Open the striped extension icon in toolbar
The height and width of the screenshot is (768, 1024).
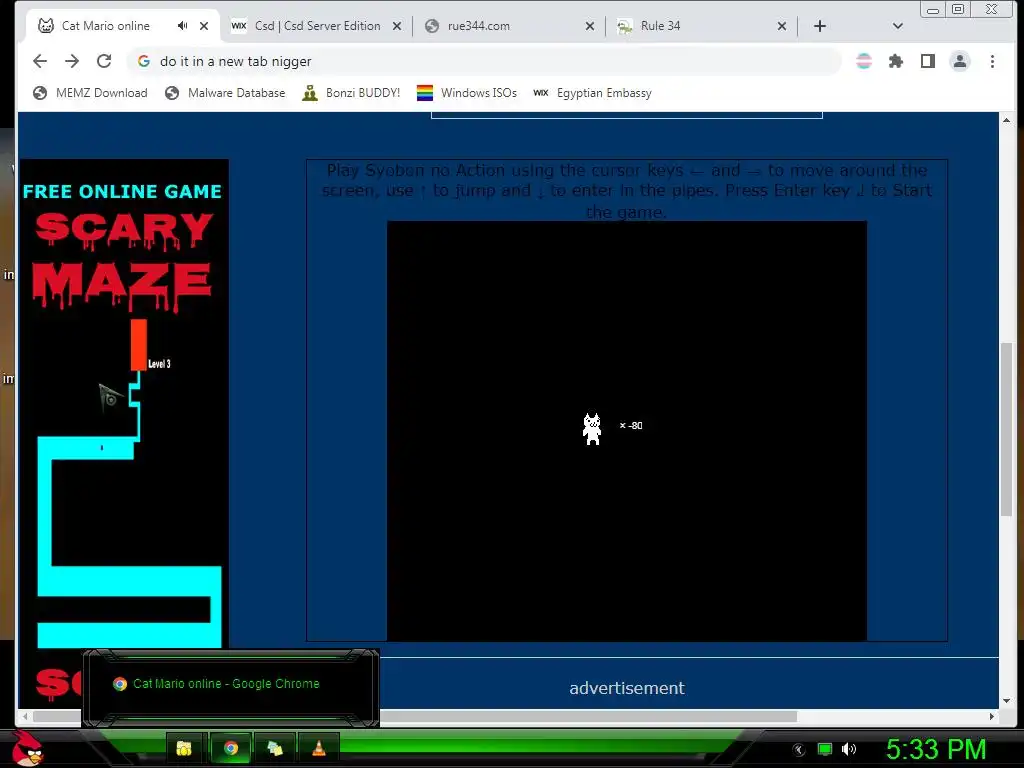click(x=863, y=61)
